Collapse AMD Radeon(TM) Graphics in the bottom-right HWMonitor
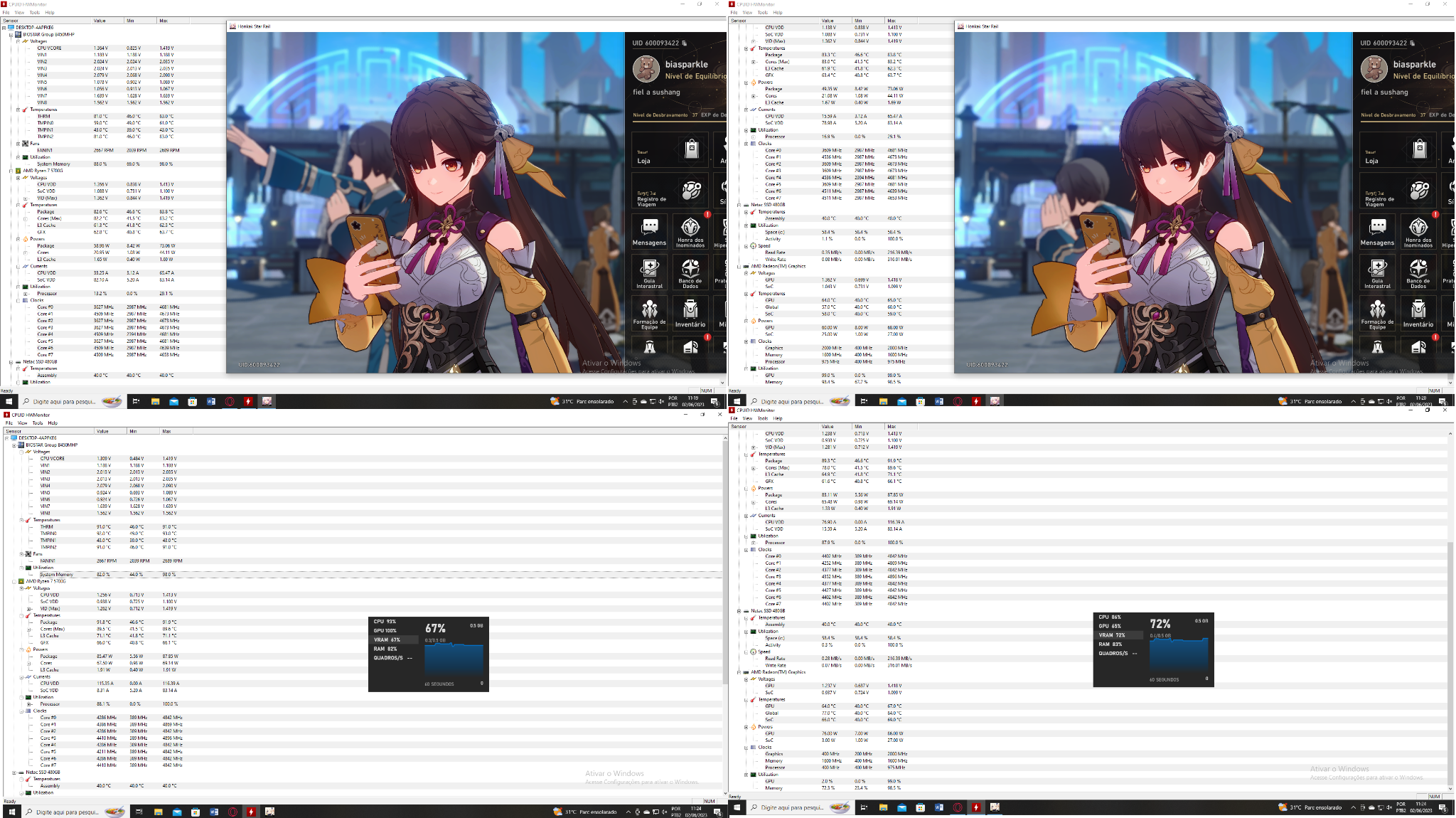Screen dimensions: 1456x818 [x=739, y=672]
